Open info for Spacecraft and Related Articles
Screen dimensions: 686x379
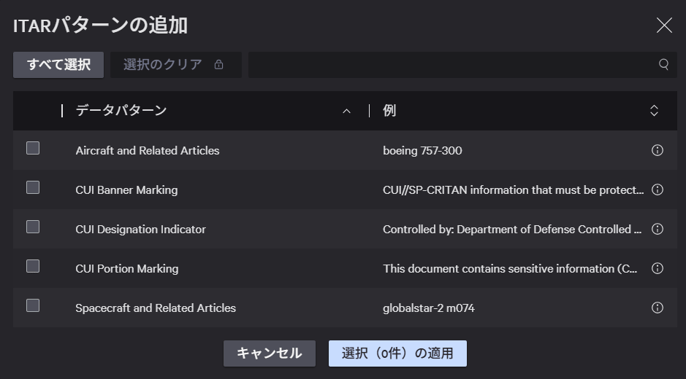point(657,308)
